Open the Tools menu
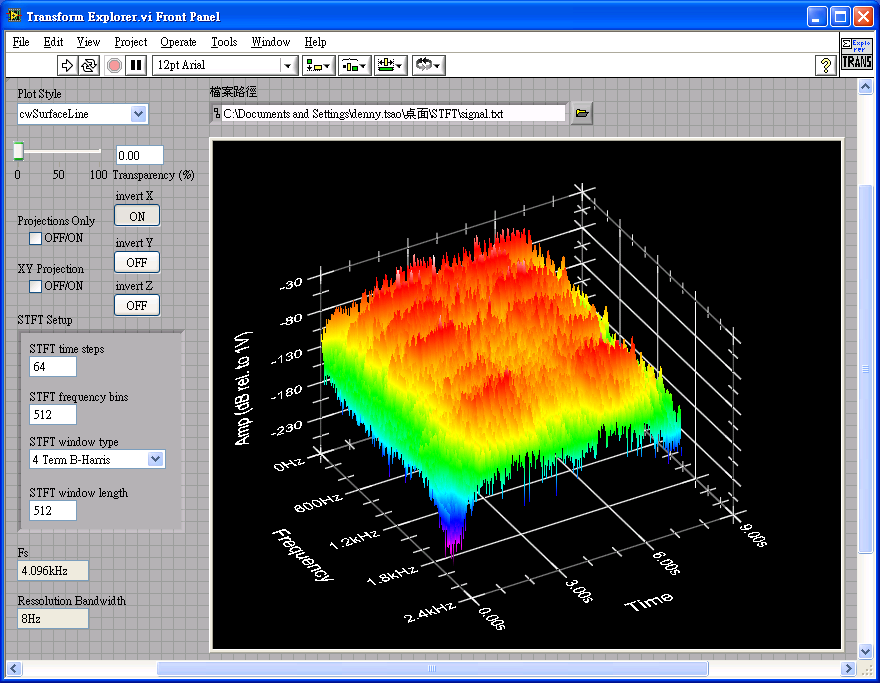The image size is (880, 683). tap(223, 42)
